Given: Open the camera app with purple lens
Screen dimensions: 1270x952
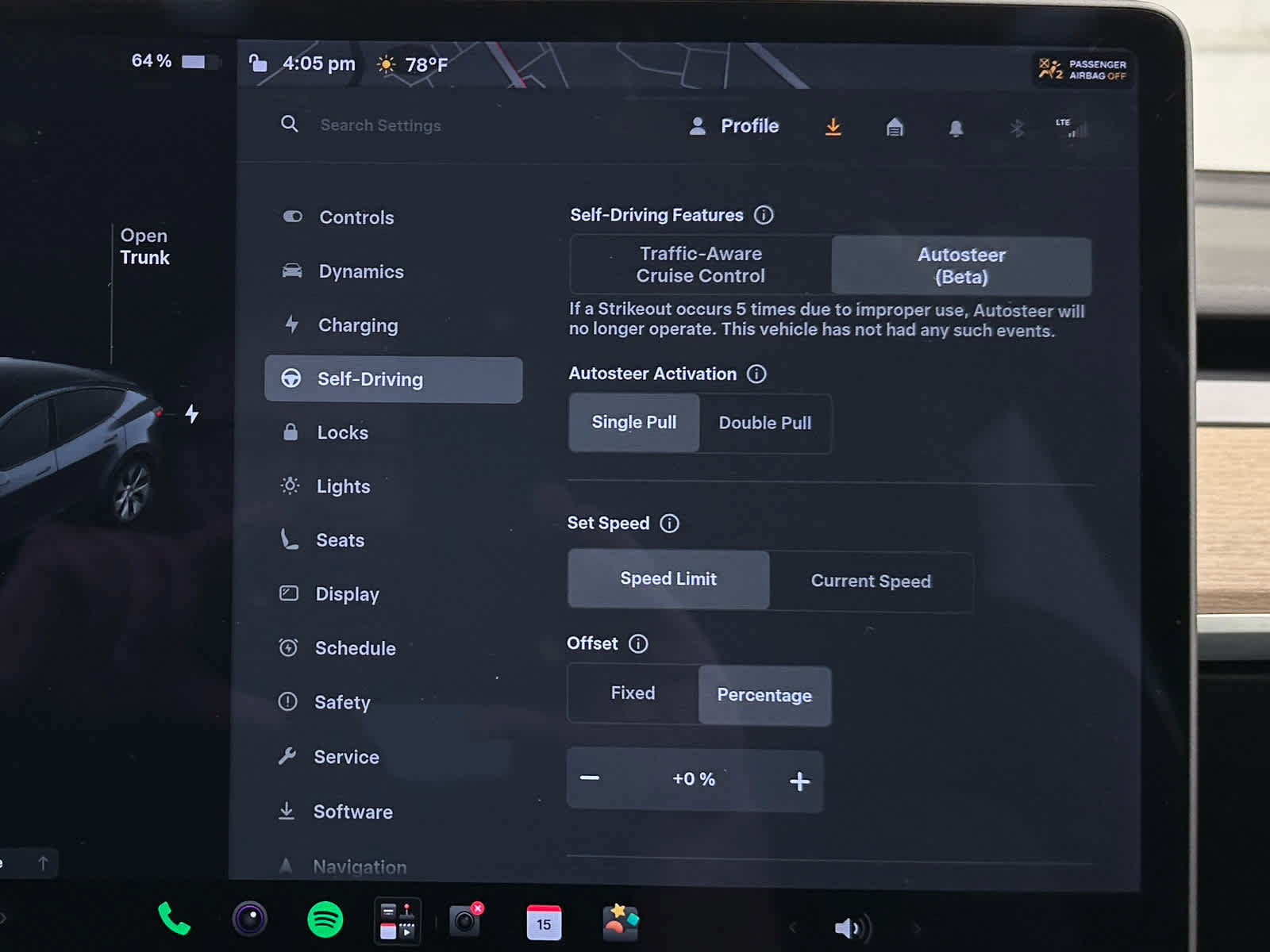Looking at the screenshot, I should (x=250, y=919).
